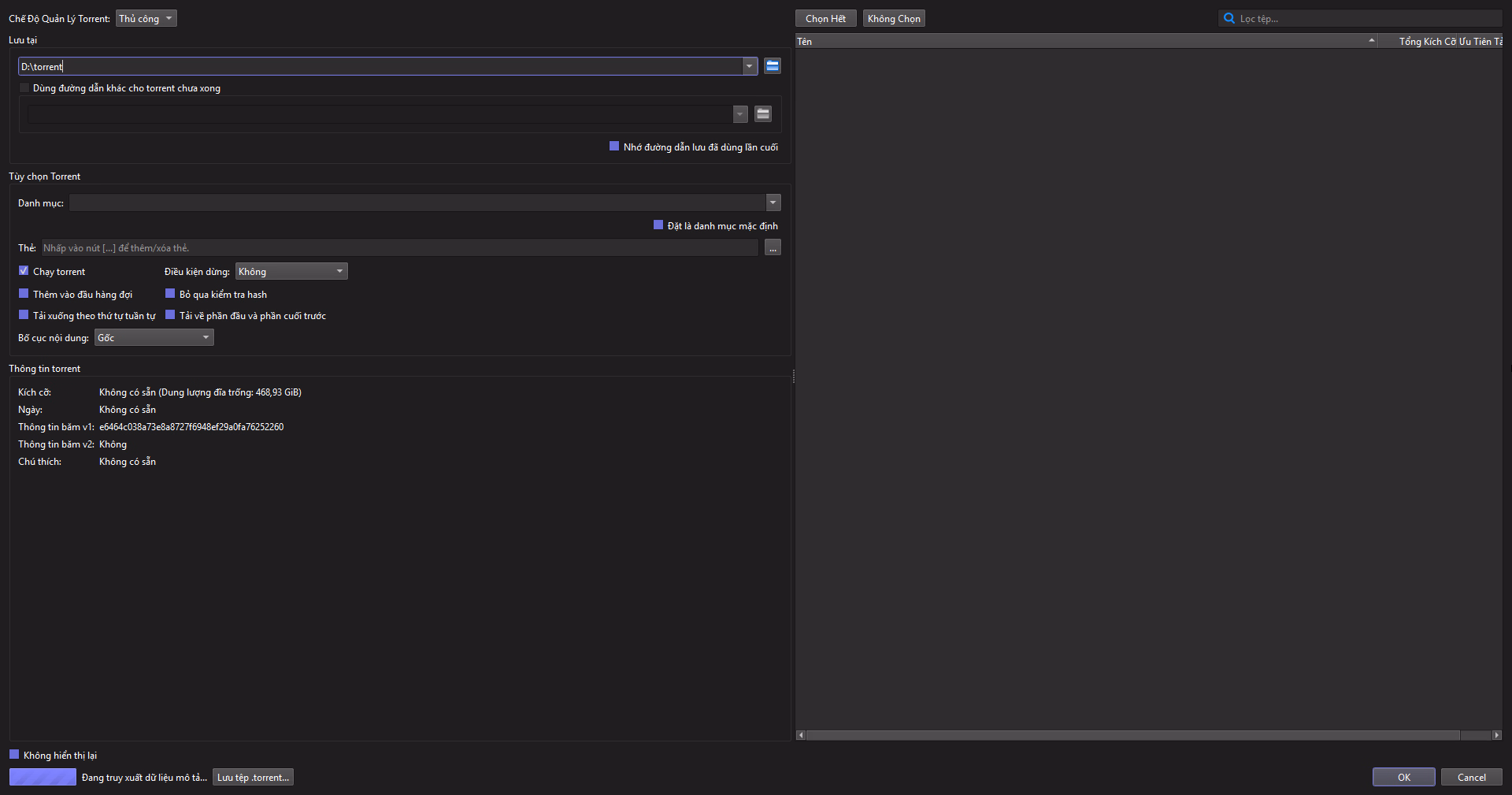Click the 'Chọn Hết' button
The image size is (1512, 795).
825,18
